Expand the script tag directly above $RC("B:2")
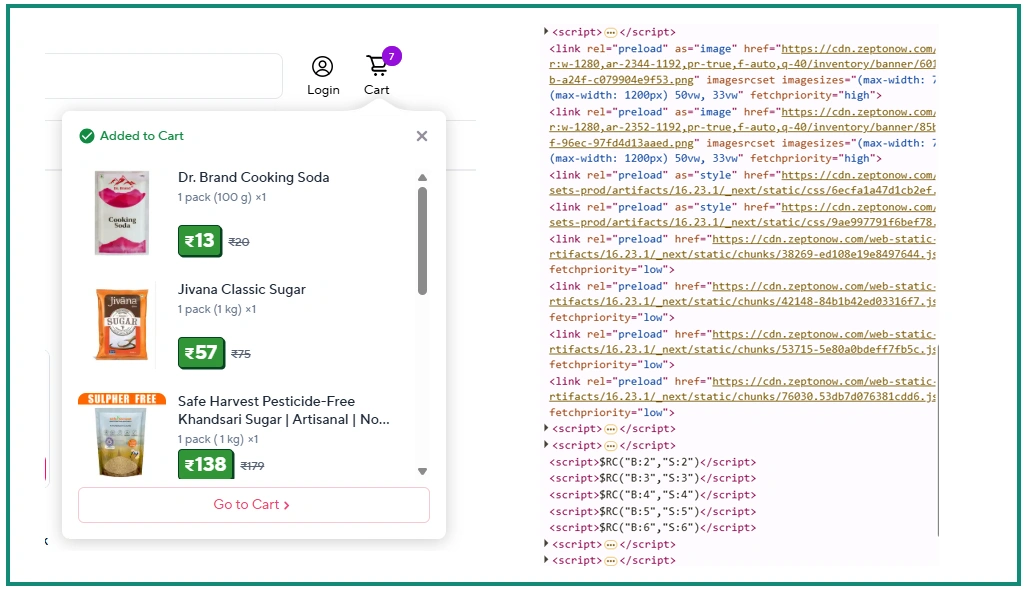 point(546,445)
